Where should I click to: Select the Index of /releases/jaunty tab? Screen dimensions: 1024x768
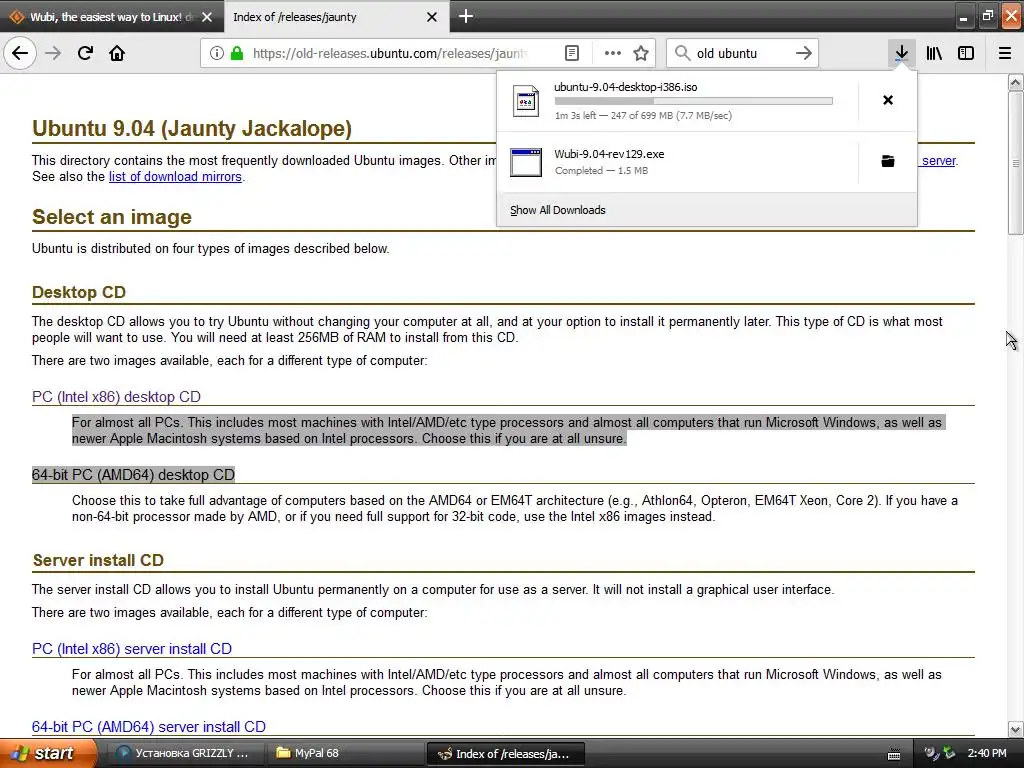336,17
